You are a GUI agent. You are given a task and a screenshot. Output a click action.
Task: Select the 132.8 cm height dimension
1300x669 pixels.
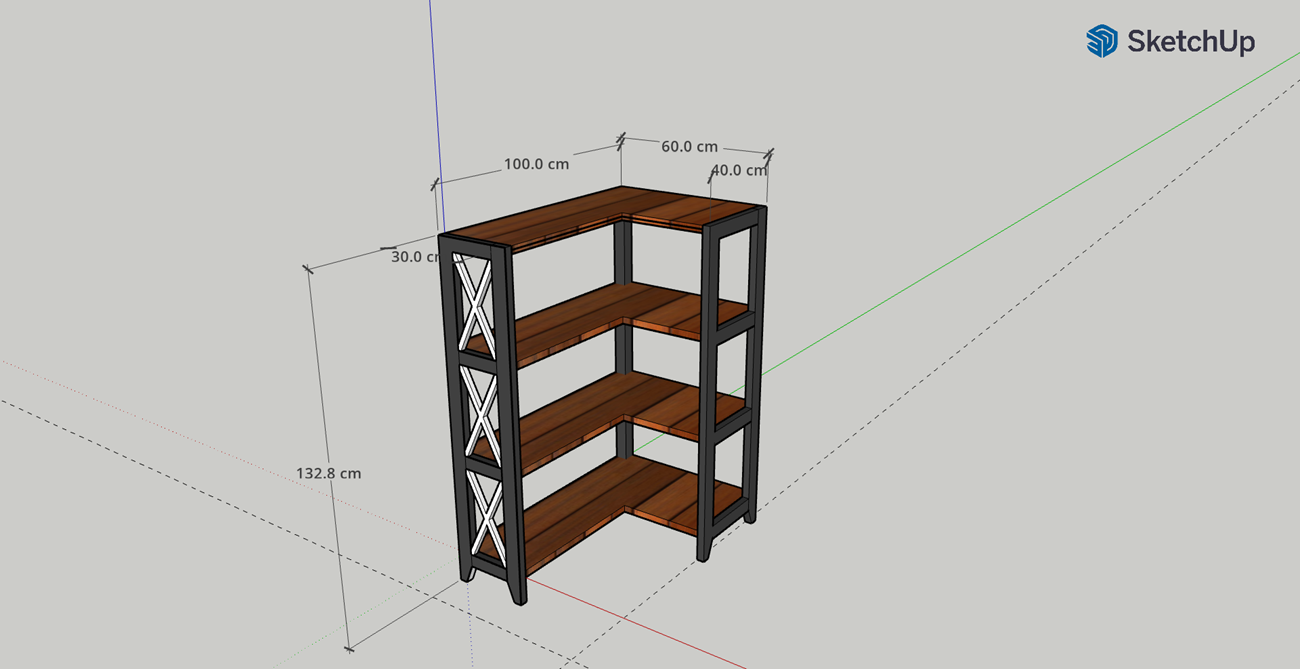pyautogui.click(x=328, y=473)
